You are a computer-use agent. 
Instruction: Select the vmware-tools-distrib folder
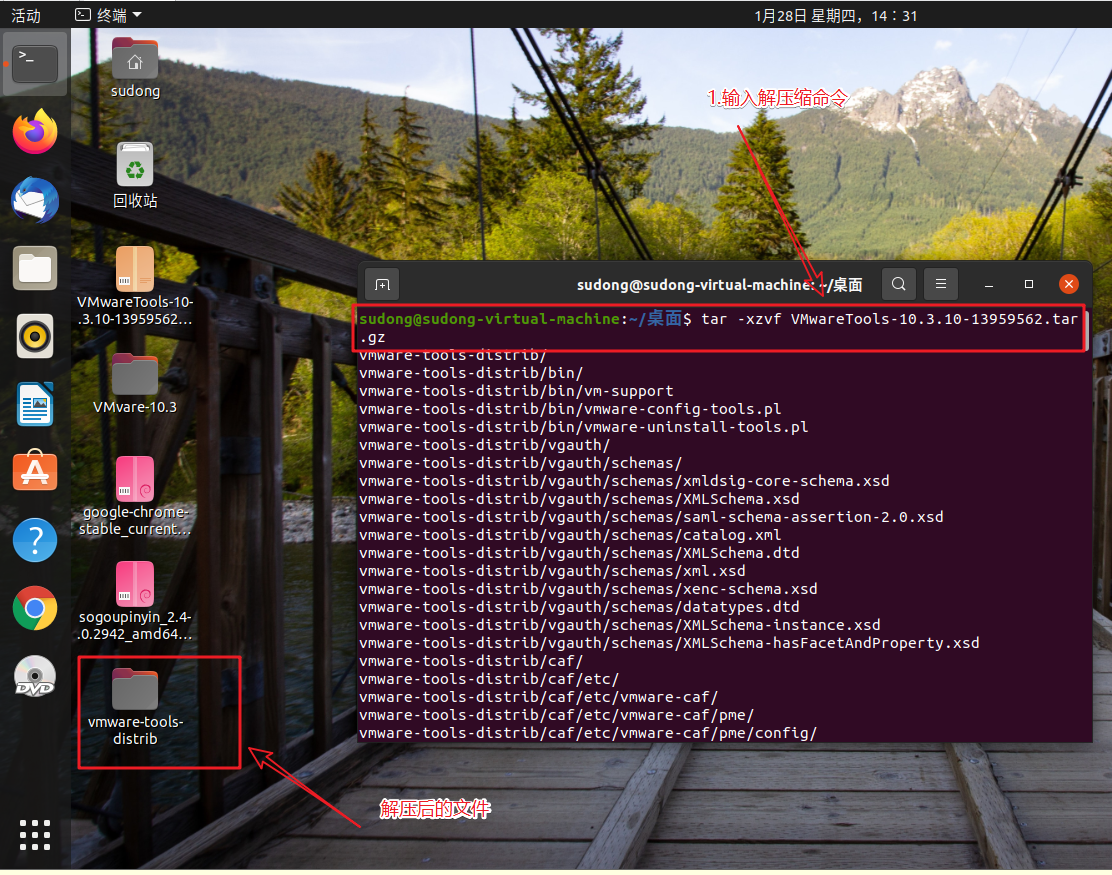(134, 690)
